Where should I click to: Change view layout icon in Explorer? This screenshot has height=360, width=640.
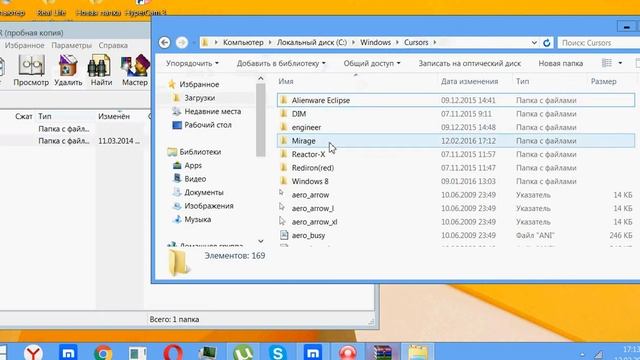click(607, 63)
